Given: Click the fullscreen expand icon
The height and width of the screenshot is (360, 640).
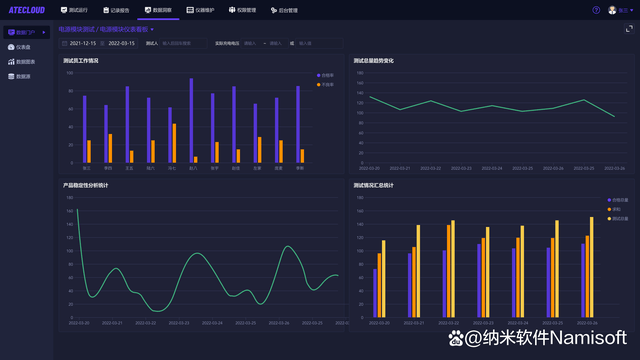Looking at the screenshot, I should click(629, 29).
